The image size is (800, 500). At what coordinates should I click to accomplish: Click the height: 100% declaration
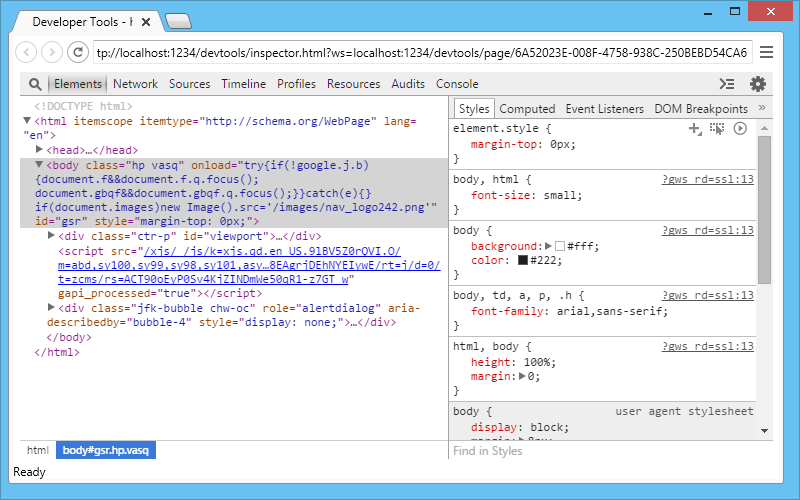point(513,362)
